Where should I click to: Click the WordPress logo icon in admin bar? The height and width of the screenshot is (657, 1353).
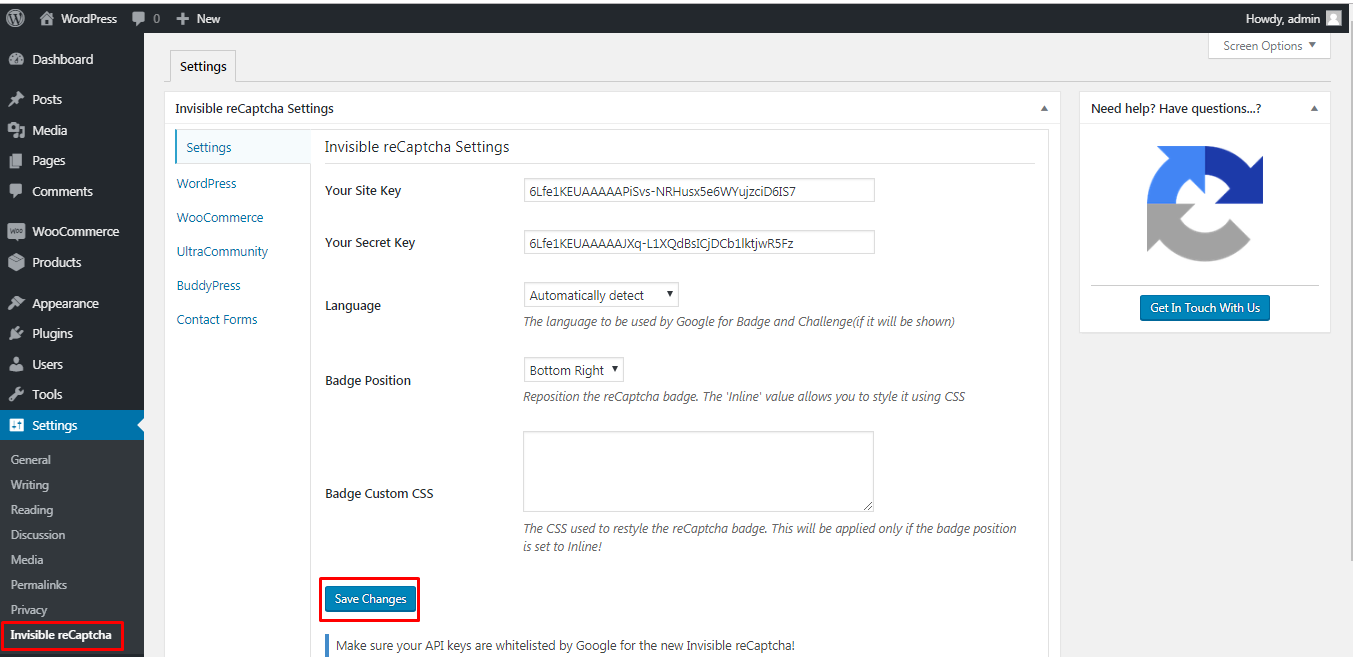click(x=15, y=18)
